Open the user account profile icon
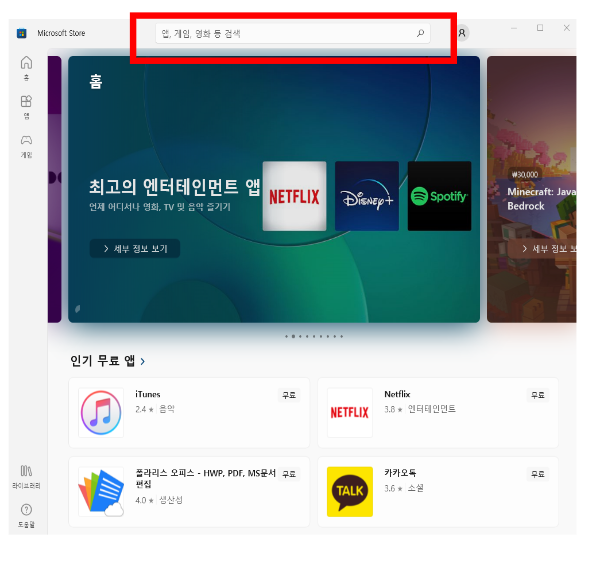The image size is (592, 563). coord(462,33)
